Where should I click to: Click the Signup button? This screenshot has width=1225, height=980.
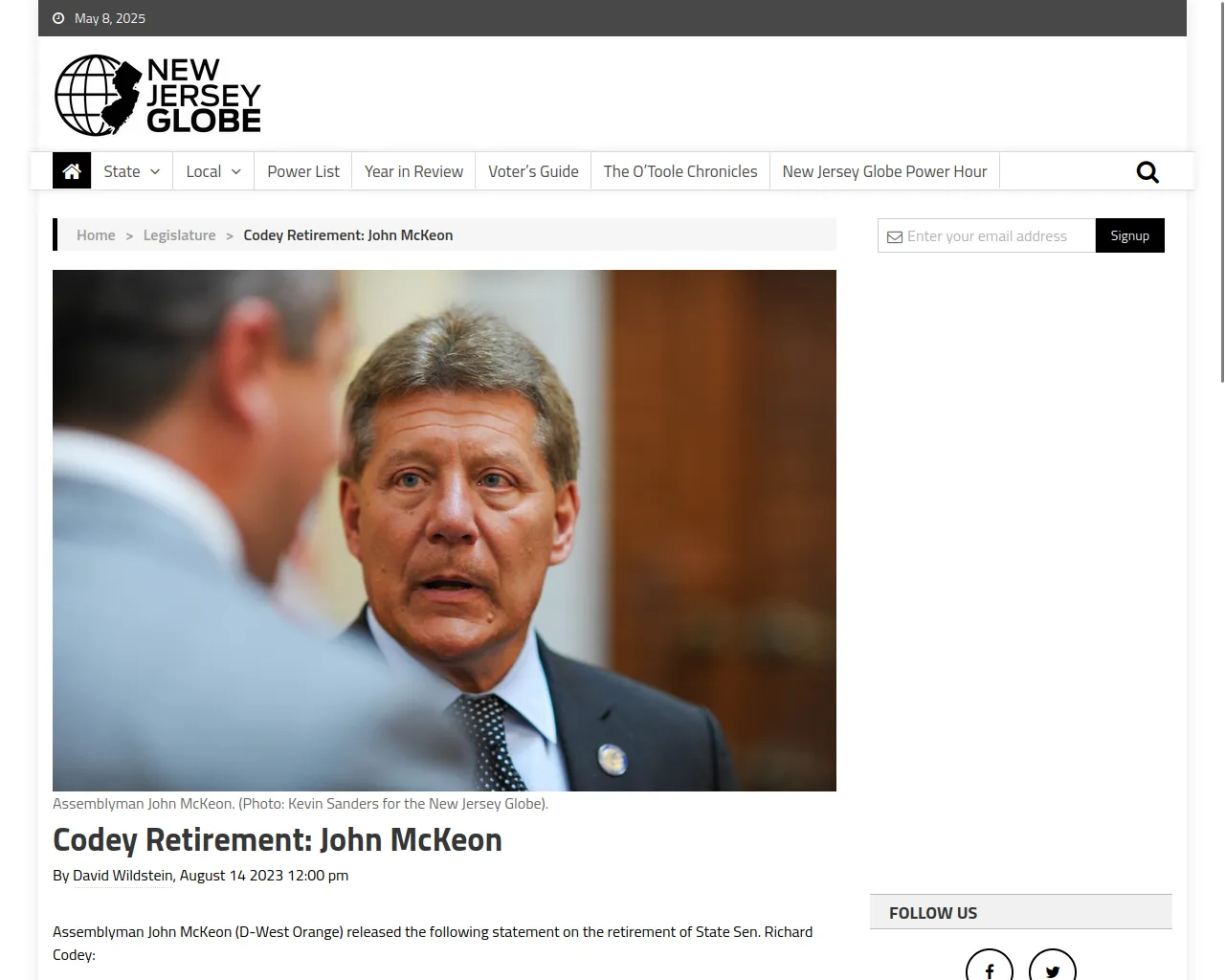coord(1130,235)
